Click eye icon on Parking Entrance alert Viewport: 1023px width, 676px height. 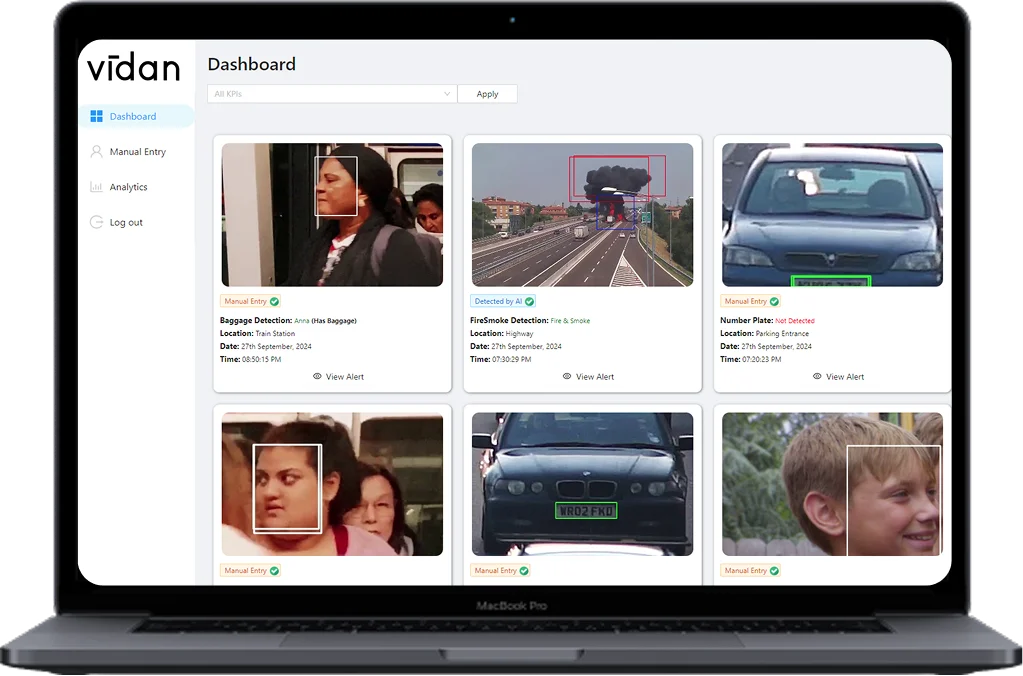(817, 377)
